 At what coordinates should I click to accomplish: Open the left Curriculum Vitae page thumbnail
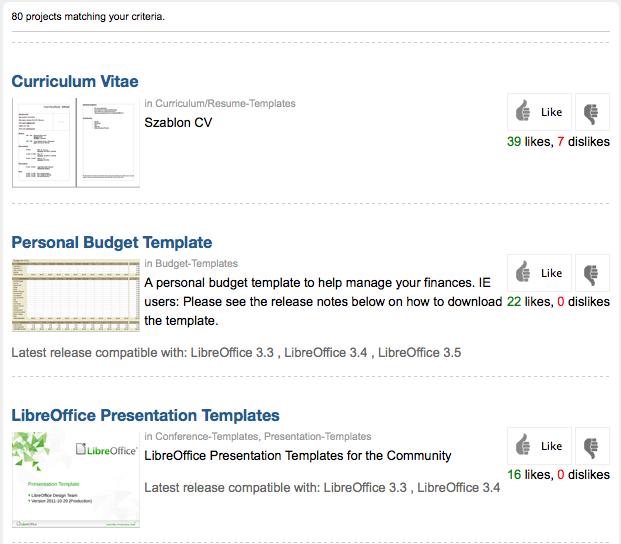(43, 142)
